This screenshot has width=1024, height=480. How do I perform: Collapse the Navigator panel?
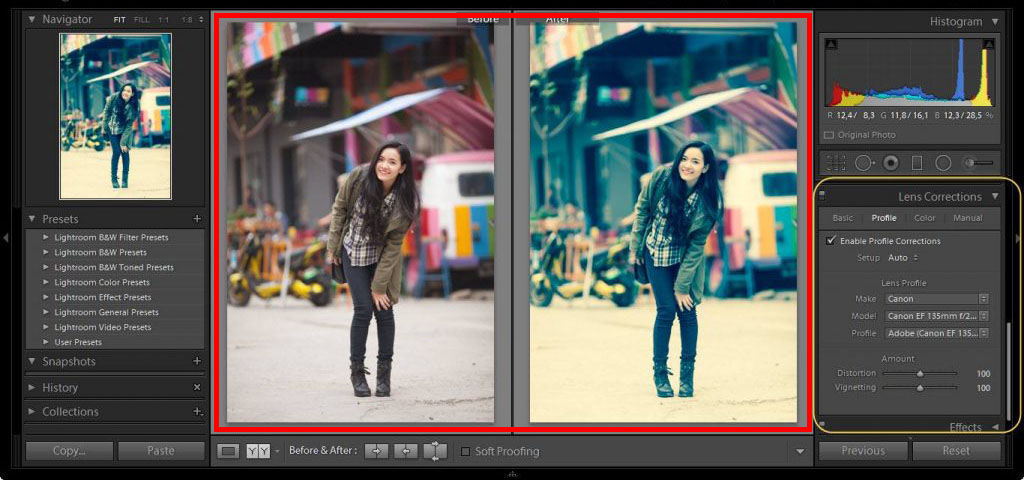point(31,19)
